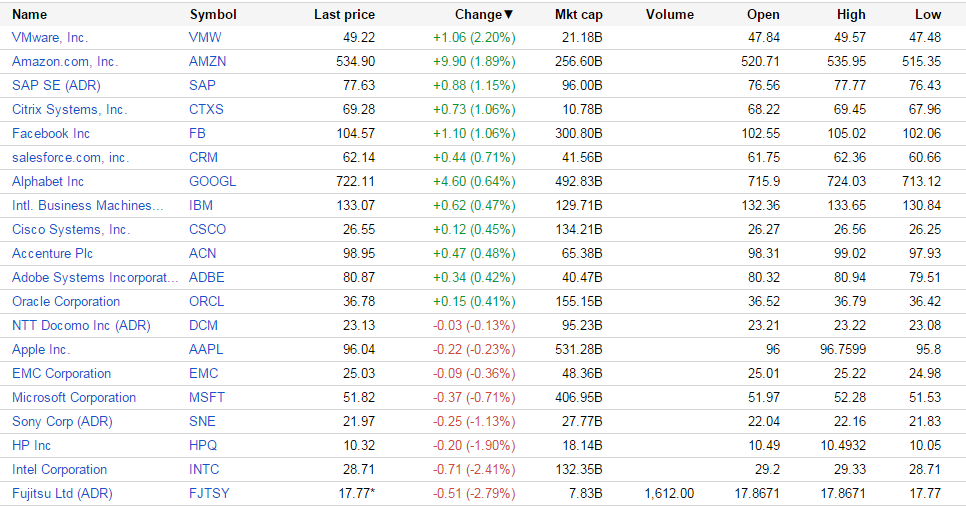Click the AAPL ticker symbol link

[x=206, y=349]
